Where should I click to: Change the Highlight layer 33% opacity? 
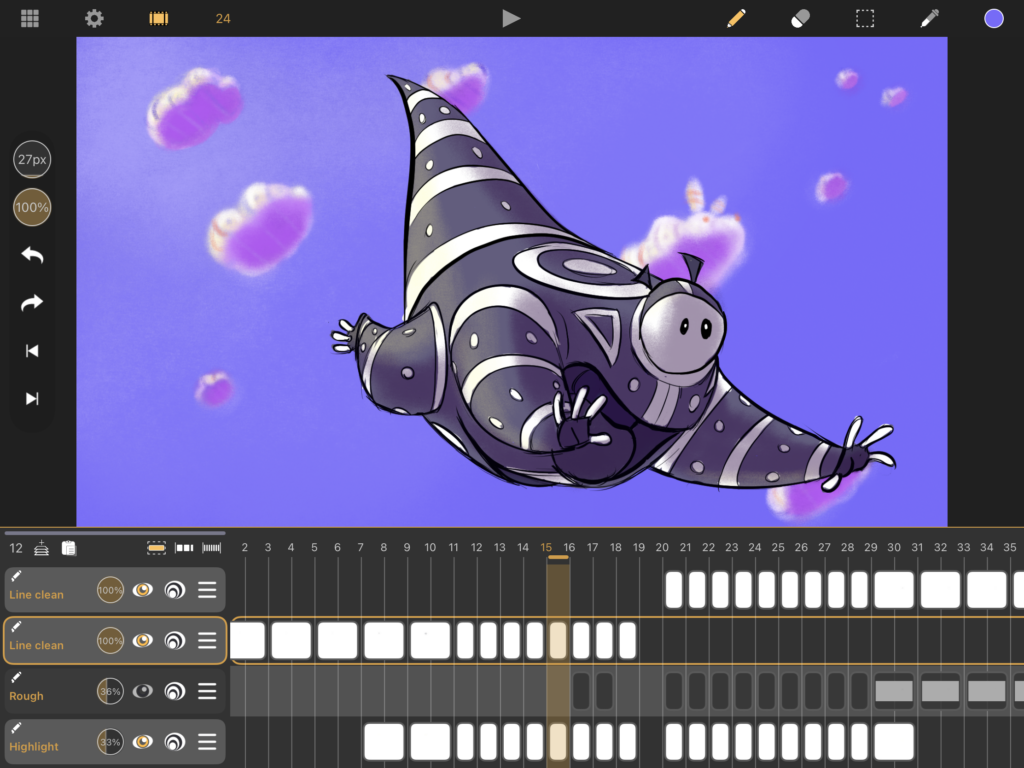(110, 742)
